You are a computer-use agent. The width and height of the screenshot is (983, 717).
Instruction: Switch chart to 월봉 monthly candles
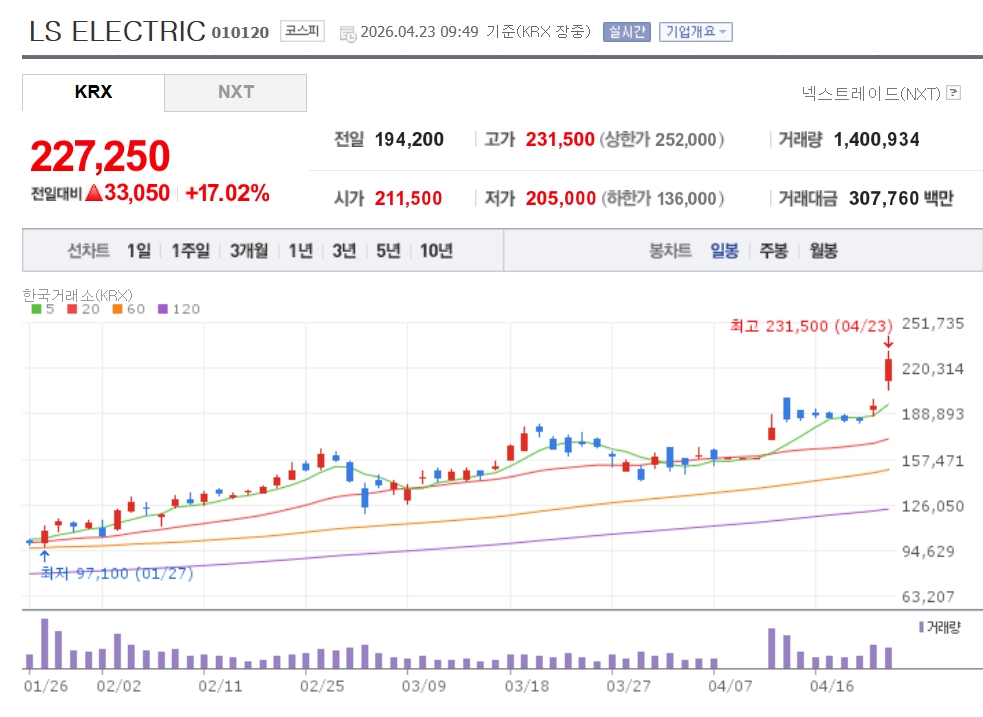coord(823,250)
